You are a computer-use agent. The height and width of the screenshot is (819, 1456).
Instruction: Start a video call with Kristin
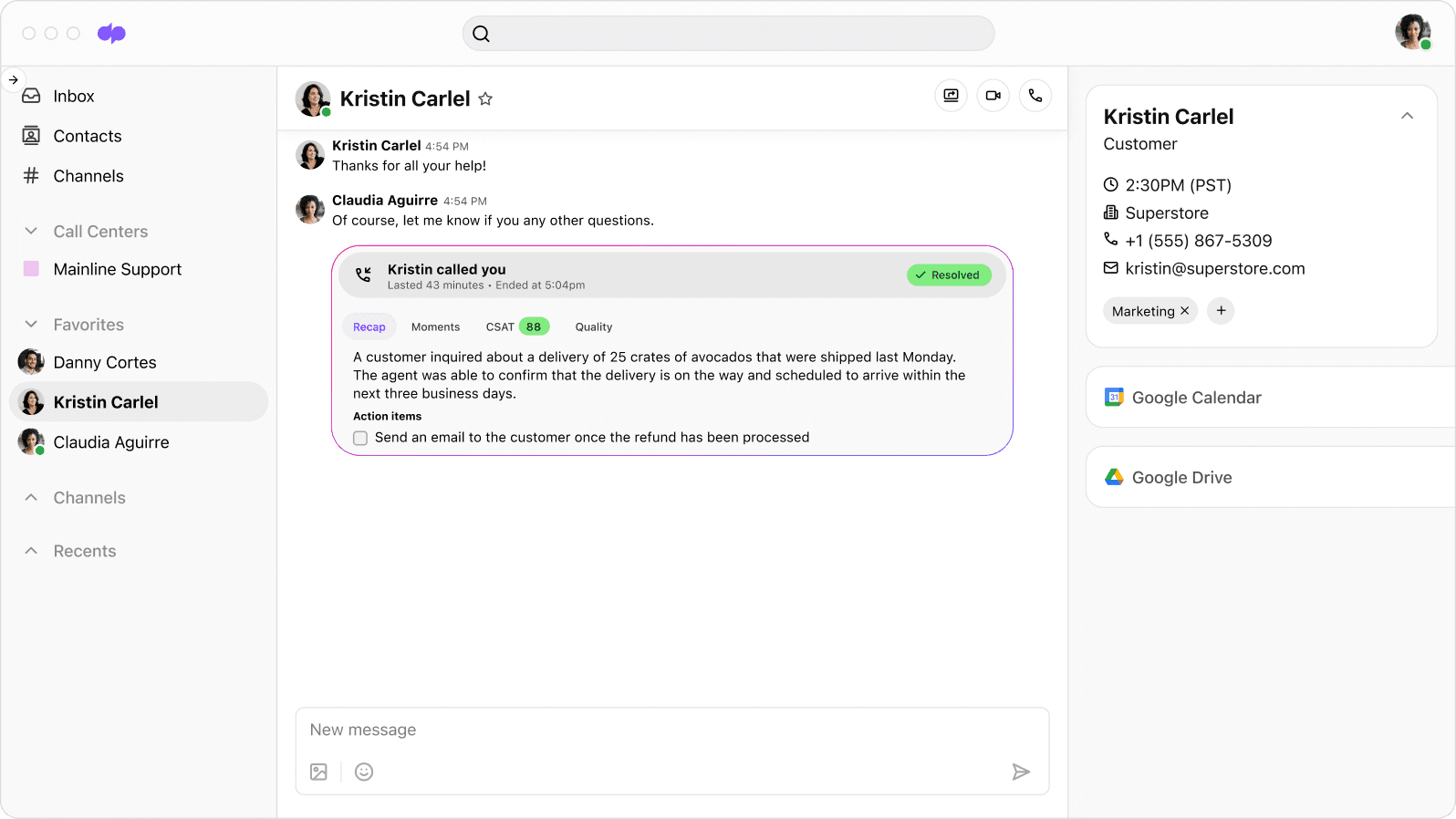(993, 96)
